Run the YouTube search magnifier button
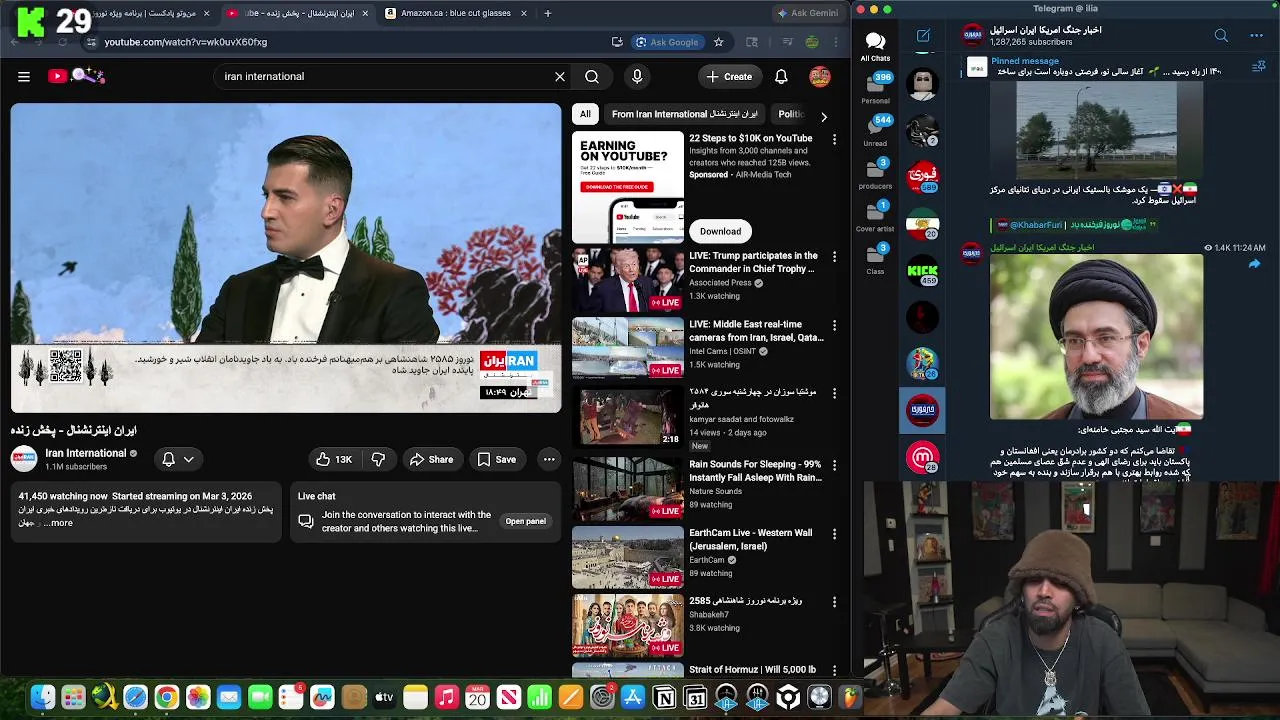The height and width of the screenshot is (720, 1280). pos(592,76)
